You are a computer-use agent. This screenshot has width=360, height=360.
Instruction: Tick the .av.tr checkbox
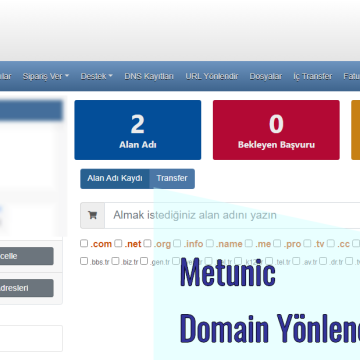(x=296, y=261)
